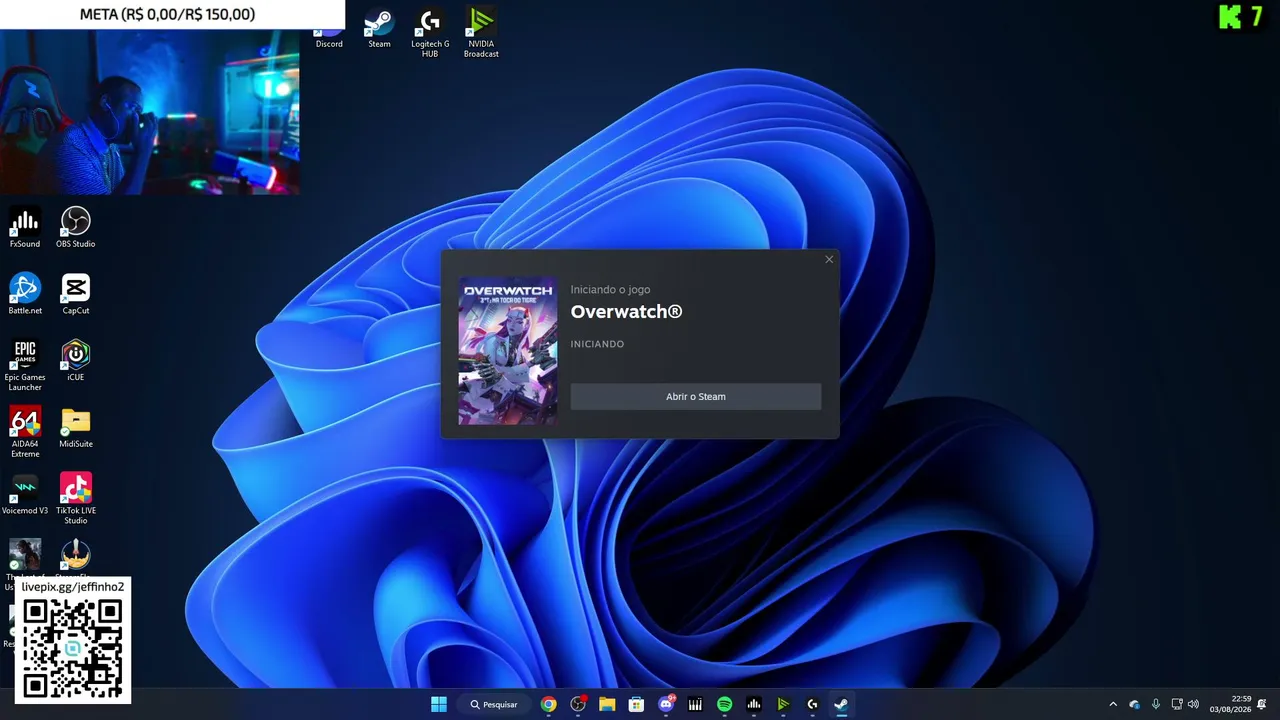This screenshot has width=1280, height=720.
Task: Select the TikTok LIVE Studio desktop icon
Action: coord(76,499)
